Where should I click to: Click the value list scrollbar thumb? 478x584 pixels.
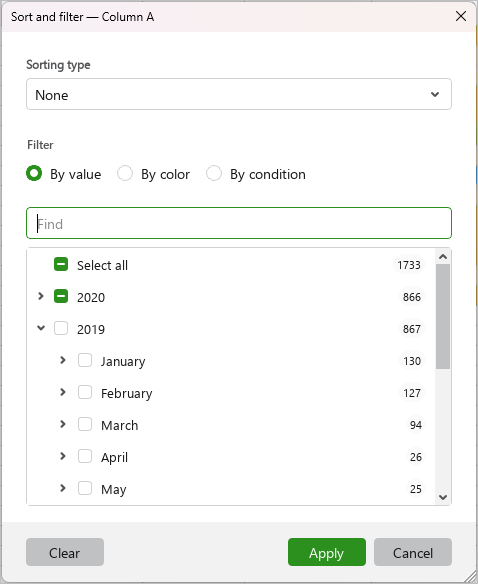tap(443, 317)
